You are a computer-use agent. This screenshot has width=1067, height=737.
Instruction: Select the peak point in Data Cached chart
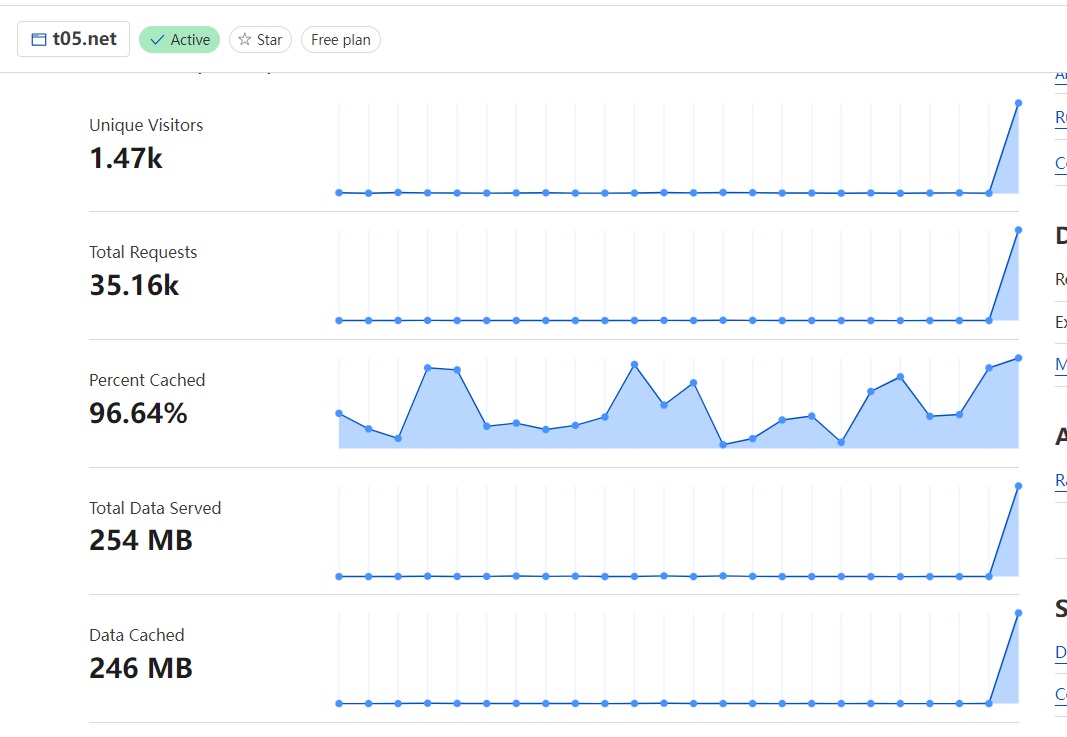[1018, 613]
